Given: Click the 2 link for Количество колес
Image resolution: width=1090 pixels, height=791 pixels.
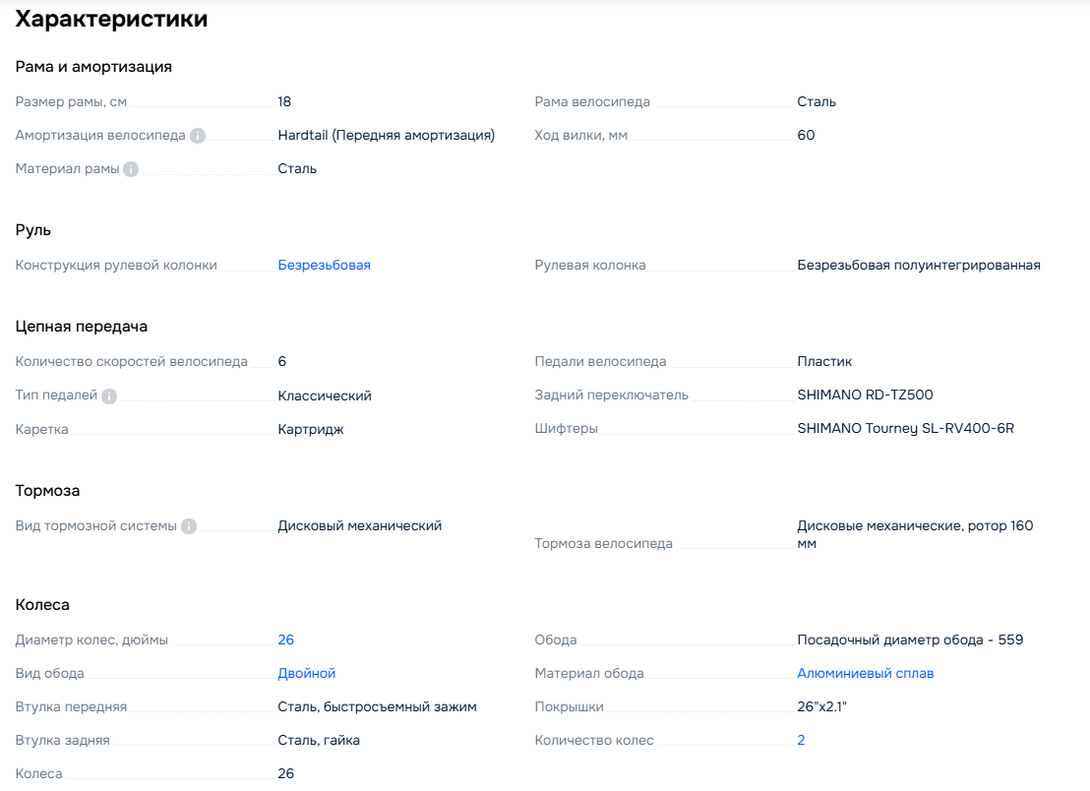Looking at the screenshot, I should pyautogui.click(x=801, y=740).
